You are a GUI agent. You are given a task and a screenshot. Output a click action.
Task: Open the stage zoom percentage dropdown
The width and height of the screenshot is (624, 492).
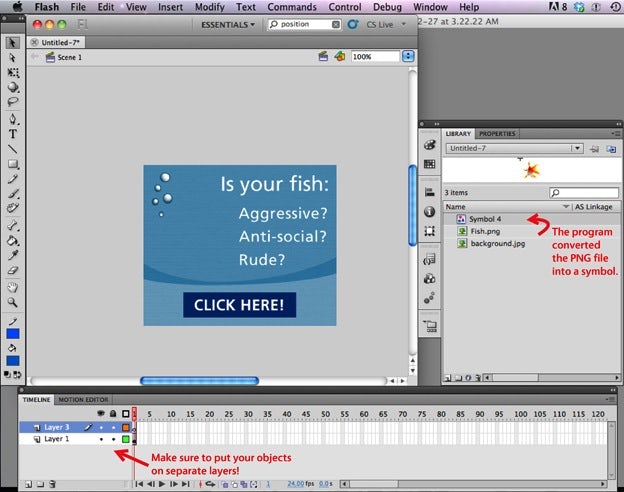click(x=408, y=57)
